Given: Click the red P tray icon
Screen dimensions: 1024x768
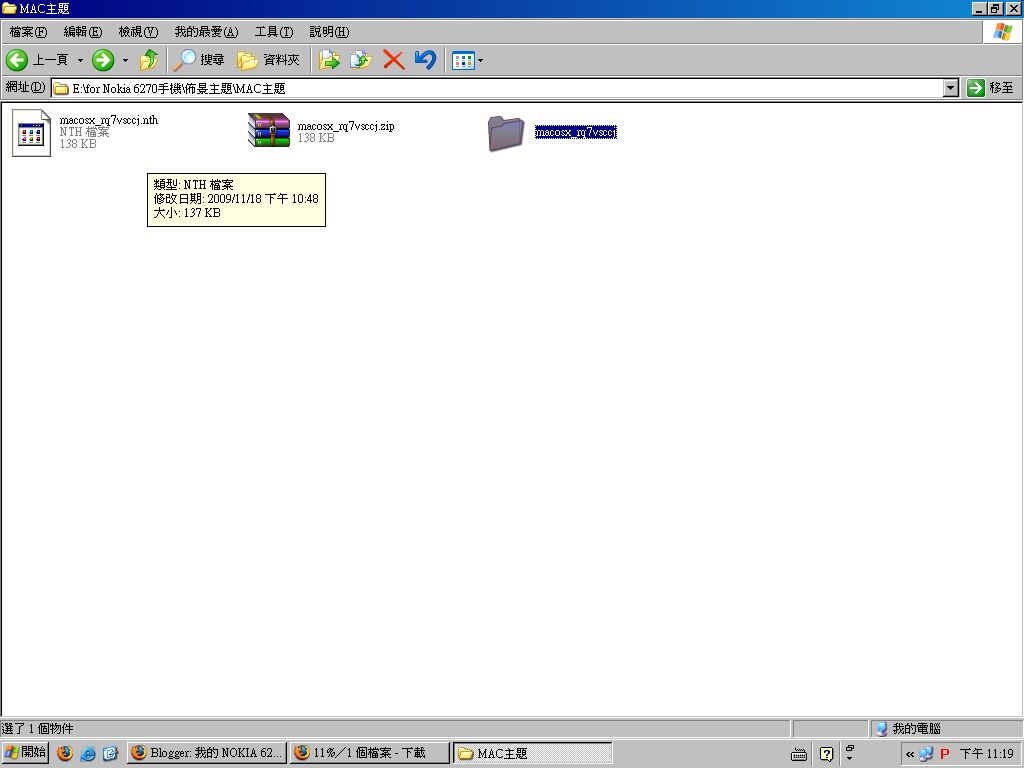Looking at the screenshot, I should click(944, 754).
